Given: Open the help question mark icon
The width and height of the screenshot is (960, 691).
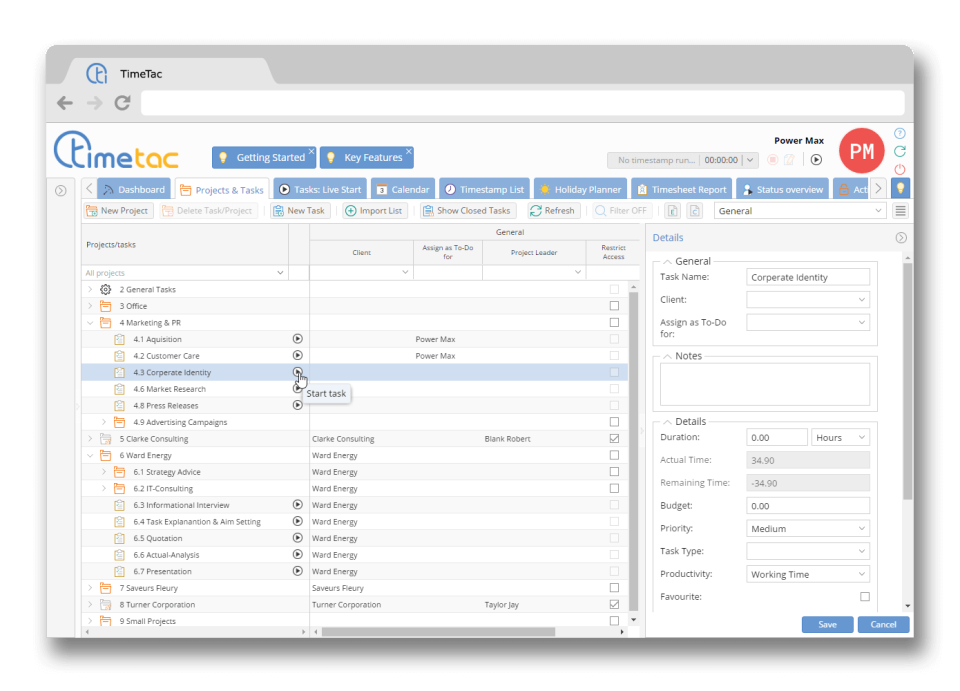Looking at the screenshot, I should point(899,133).
